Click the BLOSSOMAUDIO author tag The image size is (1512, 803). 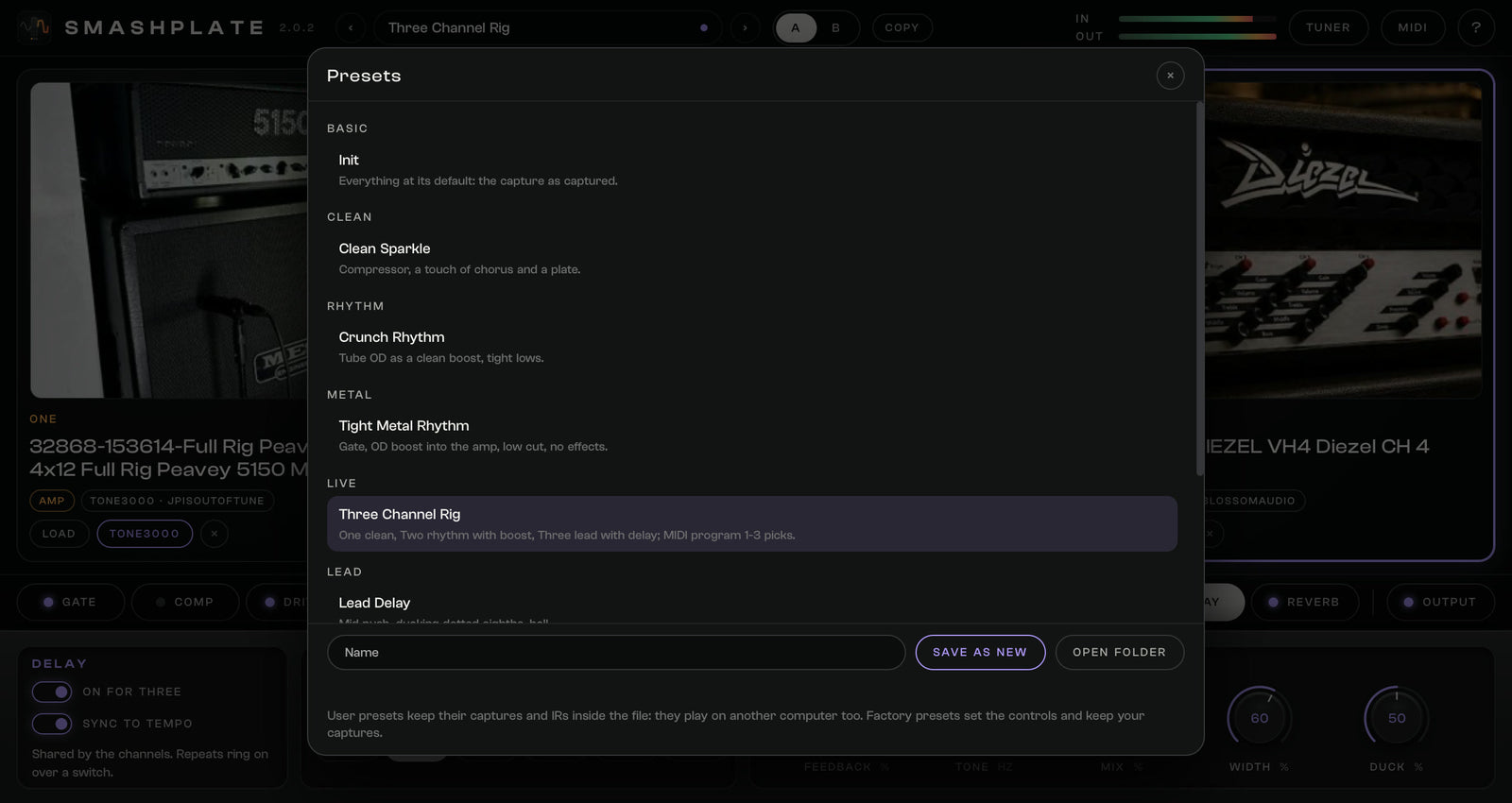click(x=1253, y=501)
